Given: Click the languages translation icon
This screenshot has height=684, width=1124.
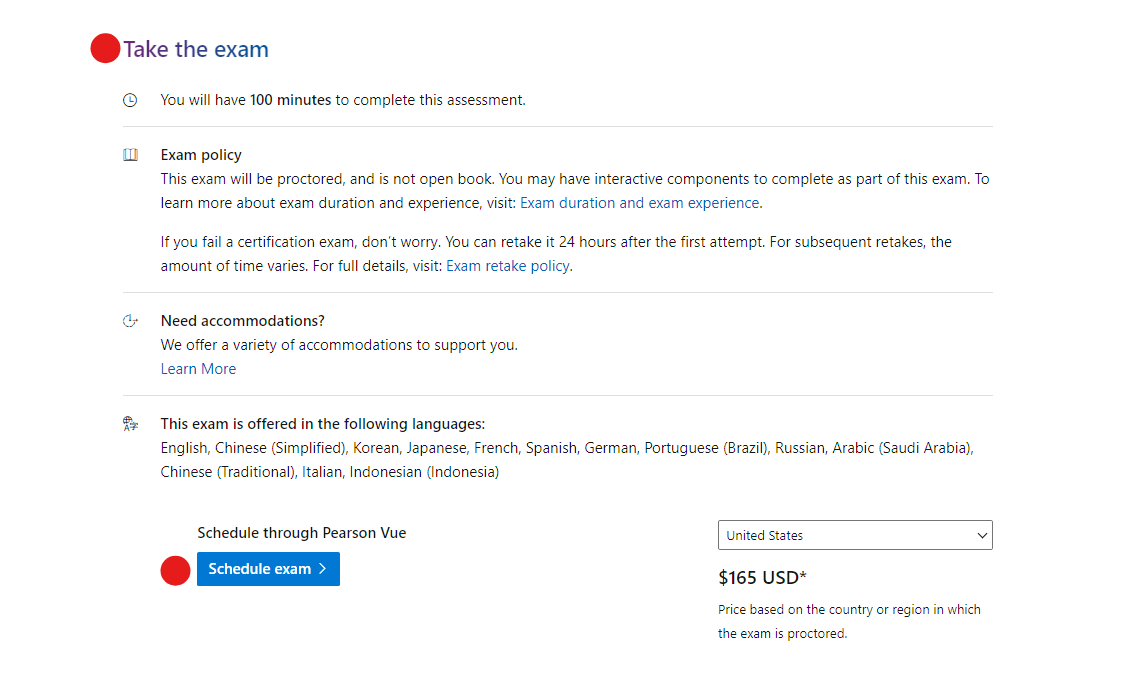Looking at the screenshot, I should point(130,424).
